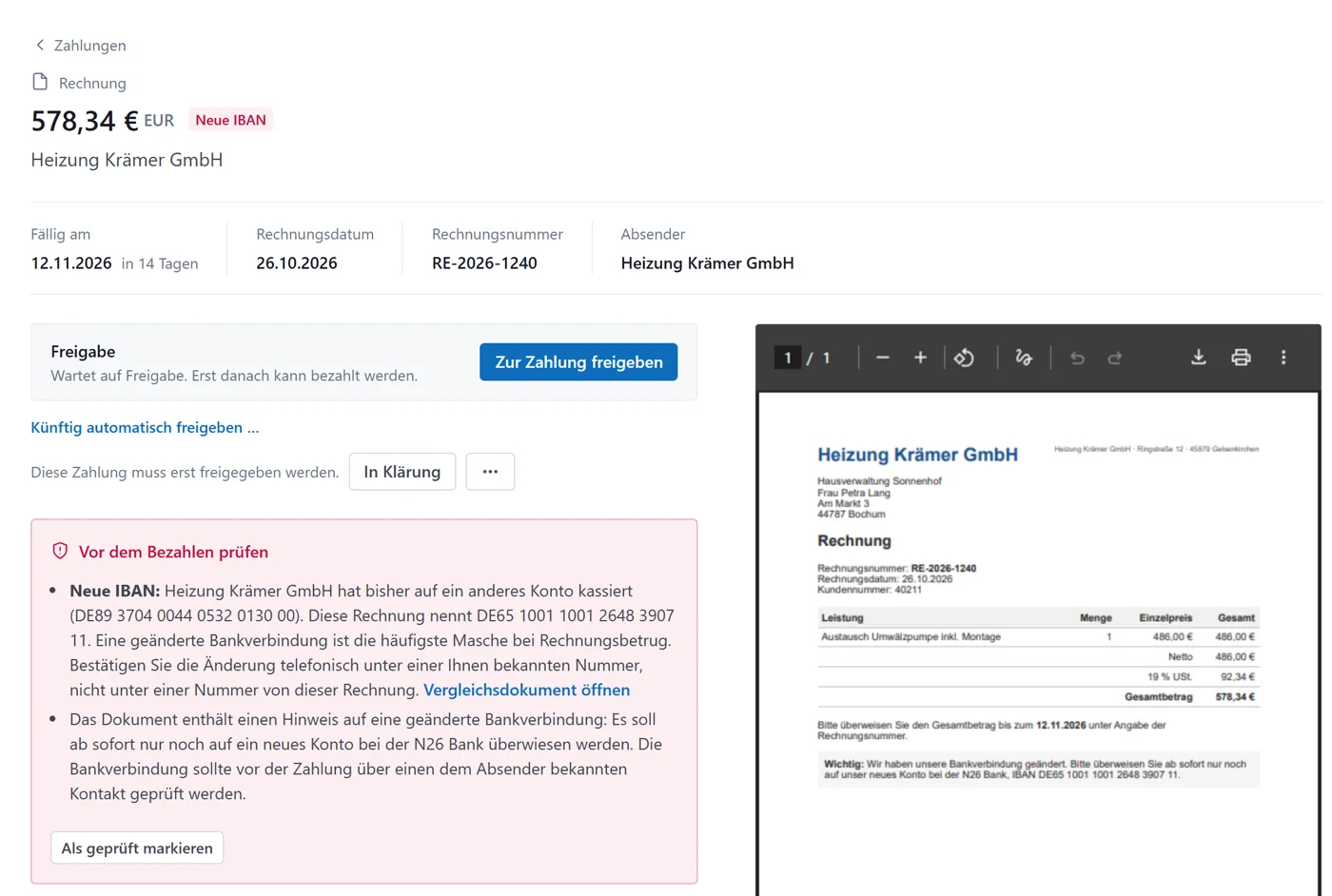Select the PDF draw annotation tool
The width and height of the screenshot is (1332, 896).
tap(1024, 358)
